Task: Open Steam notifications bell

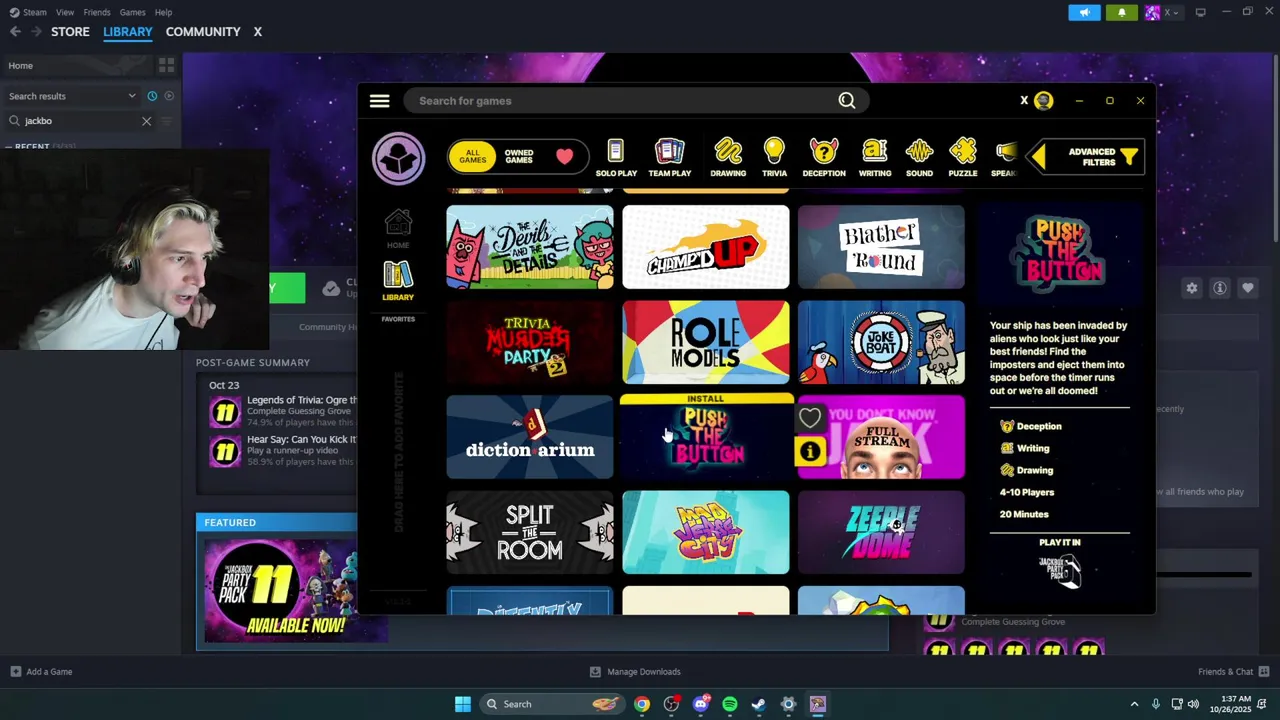Action: [1121, 12]
